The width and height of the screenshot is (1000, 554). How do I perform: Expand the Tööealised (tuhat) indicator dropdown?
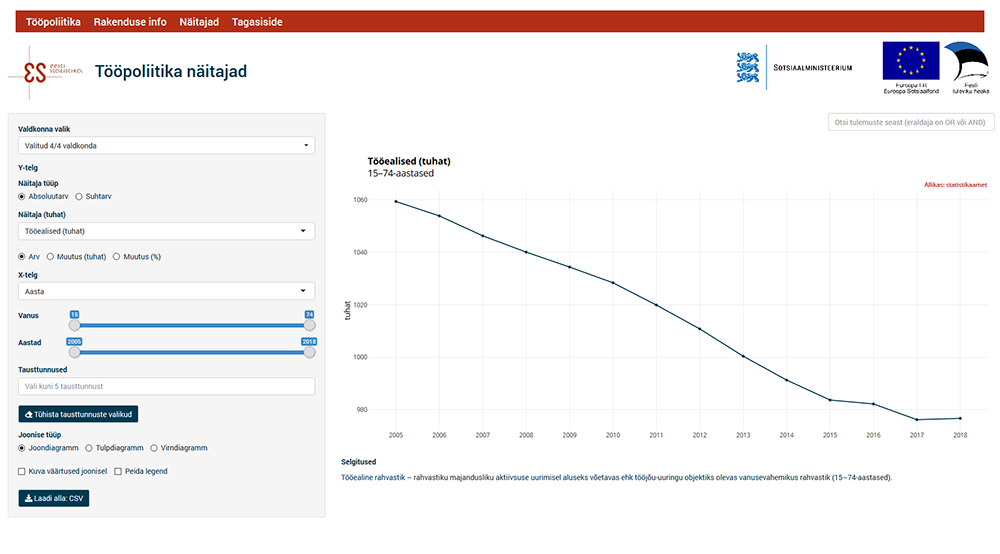pos(166,231)
